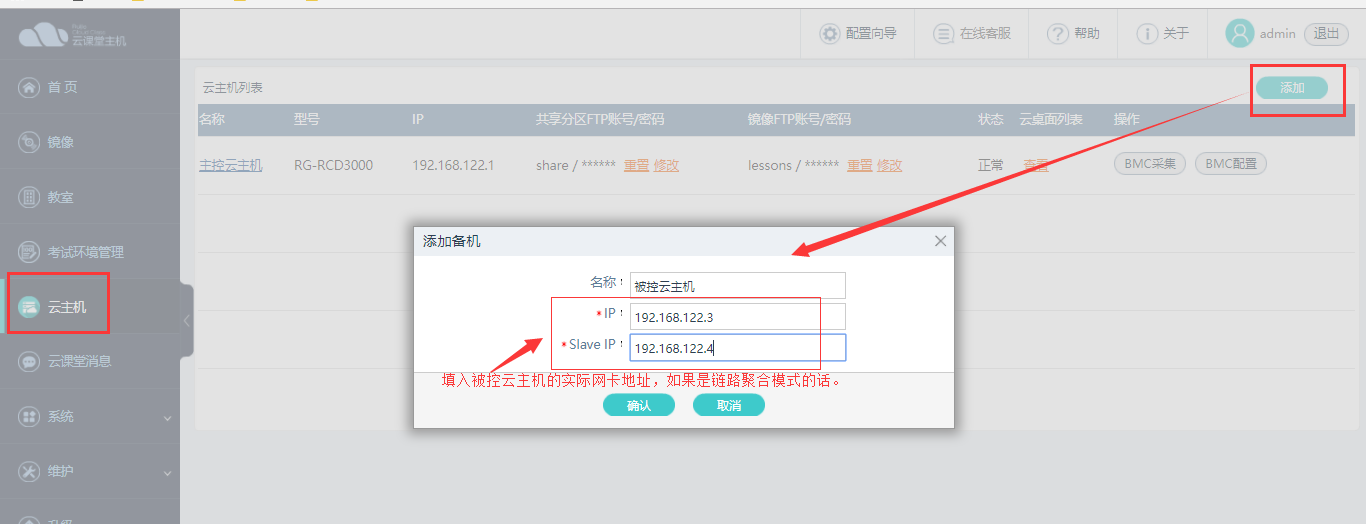Click the 首页 home icon
This screenshot has width=1366, height=524.
point(29,87)
